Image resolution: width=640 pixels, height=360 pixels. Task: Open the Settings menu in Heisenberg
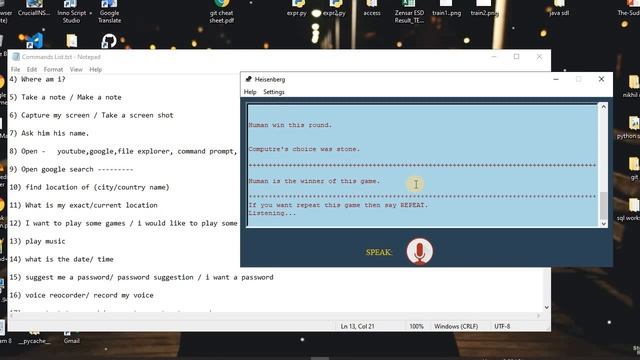(274, 92)
